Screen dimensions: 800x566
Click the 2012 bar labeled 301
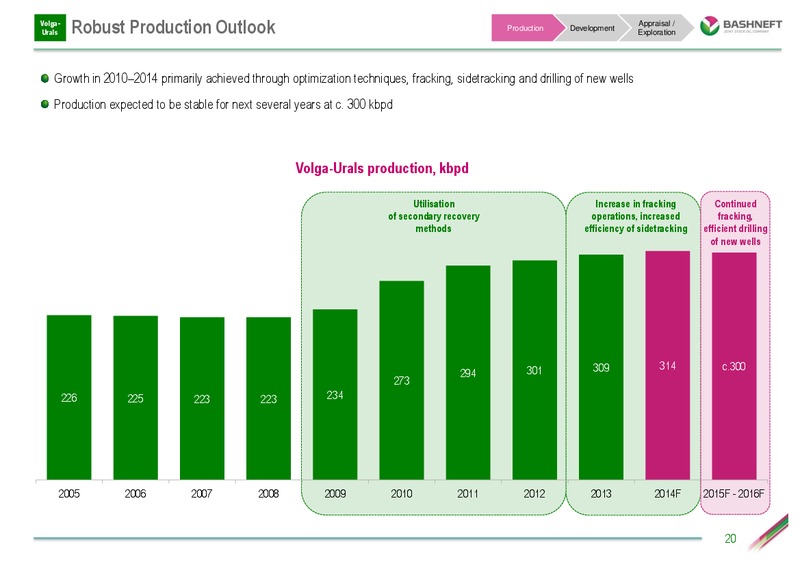(534, 370)
